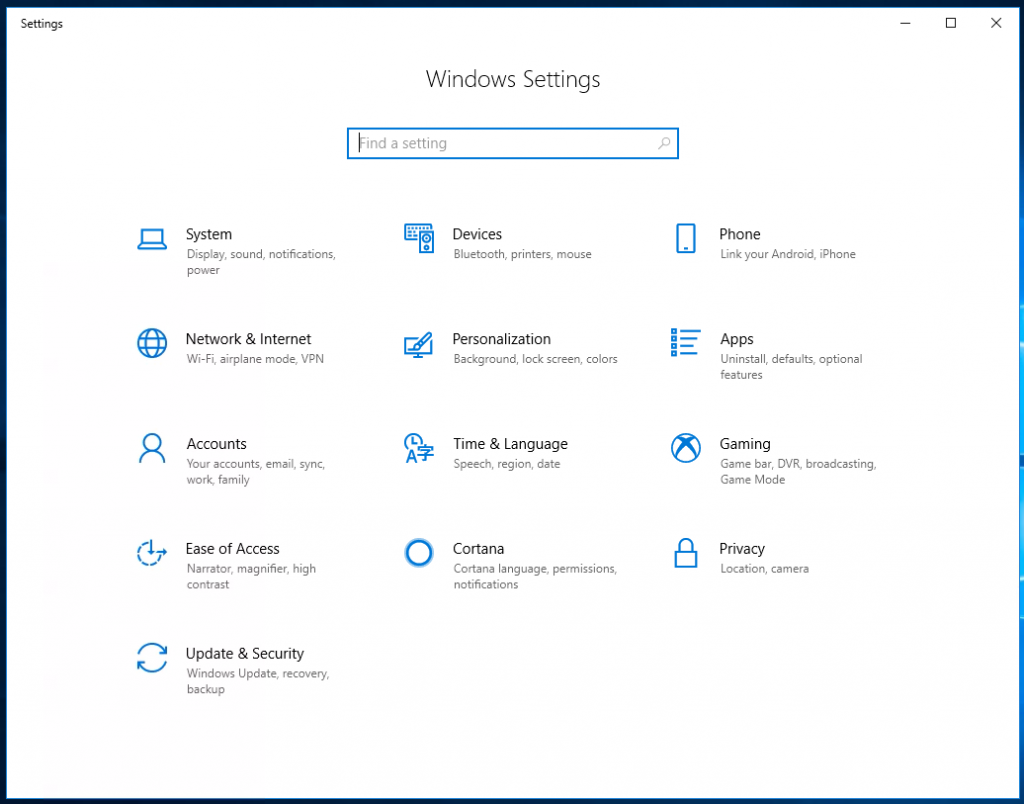Screen dimensions: 1024x804
Task: Click the Ease of Access icon
Action: pyautogui.click(x=151, y=553)
